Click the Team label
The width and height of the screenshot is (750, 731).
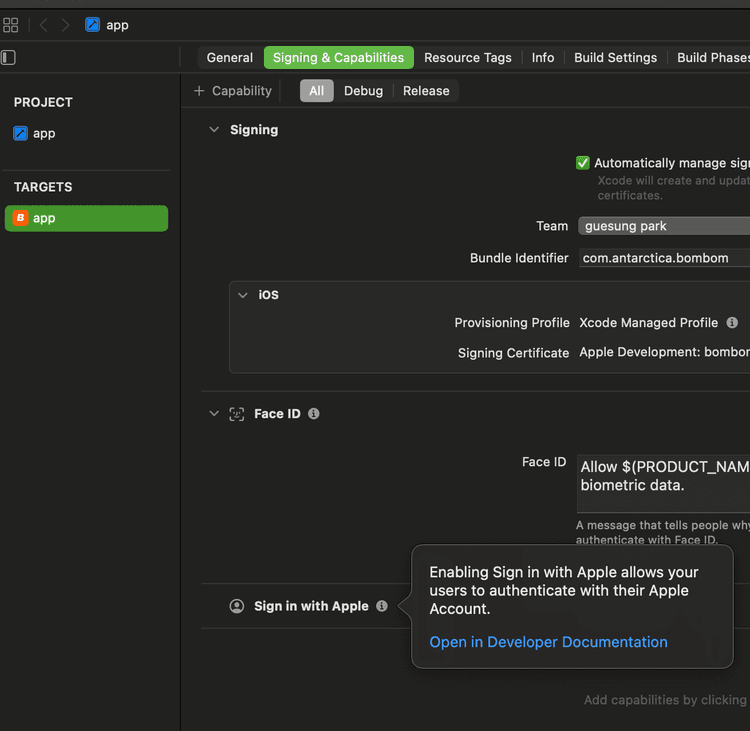[552, 226]
